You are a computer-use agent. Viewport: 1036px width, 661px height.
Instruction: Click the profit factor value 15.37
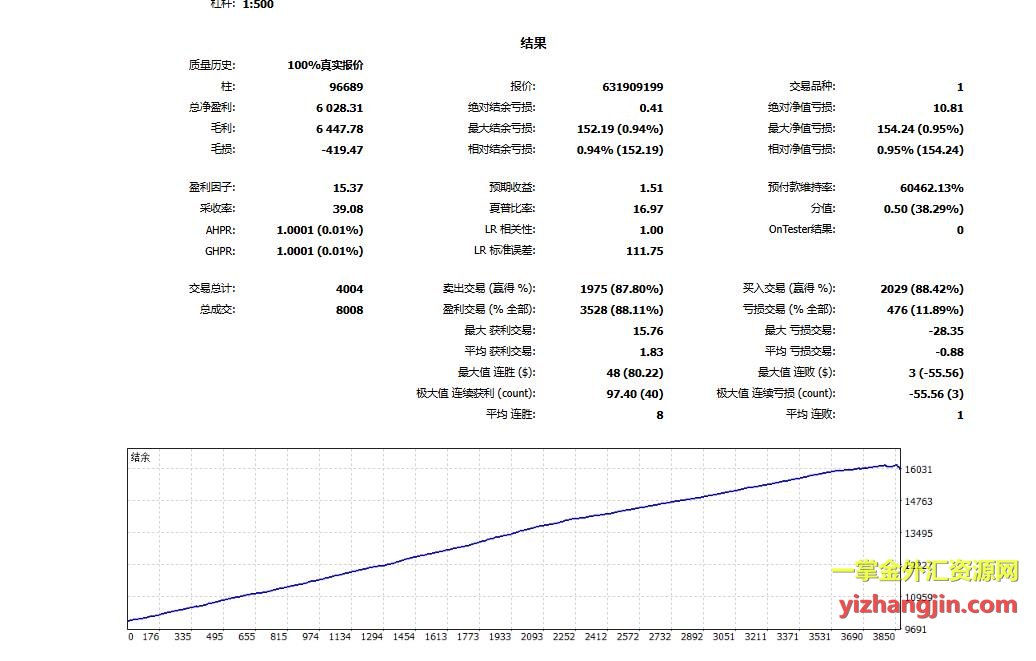click(x=347, y=188)
